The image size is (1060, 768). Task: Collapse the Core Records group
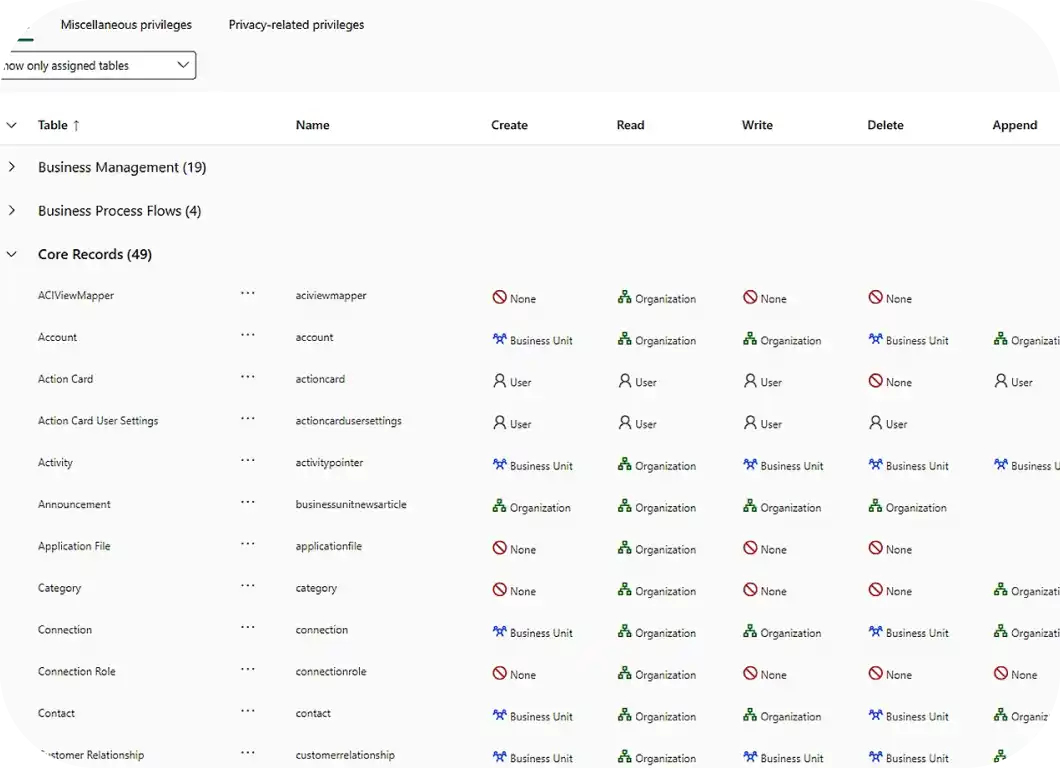point(12,254)
